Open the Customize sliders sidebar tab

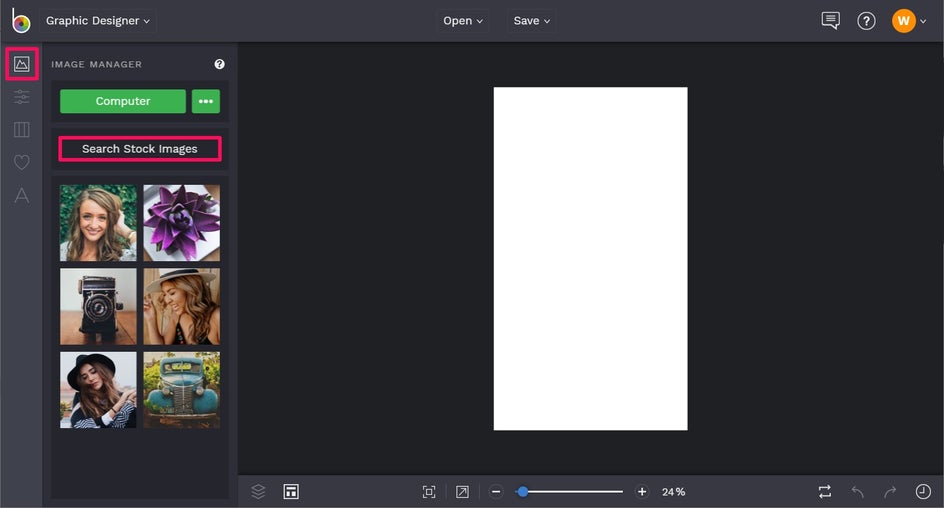22,96
